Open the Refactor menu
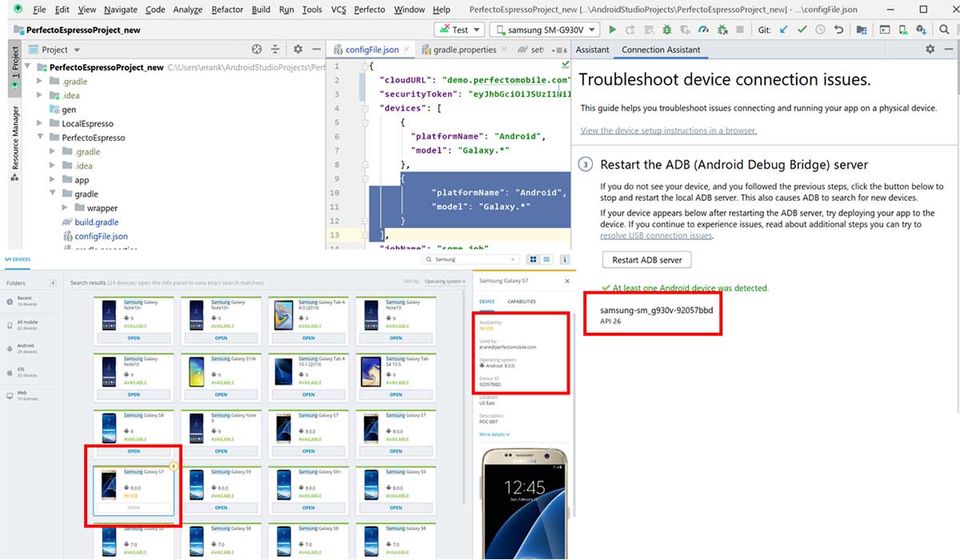960x560 pixels. click(x=227, y=9)
